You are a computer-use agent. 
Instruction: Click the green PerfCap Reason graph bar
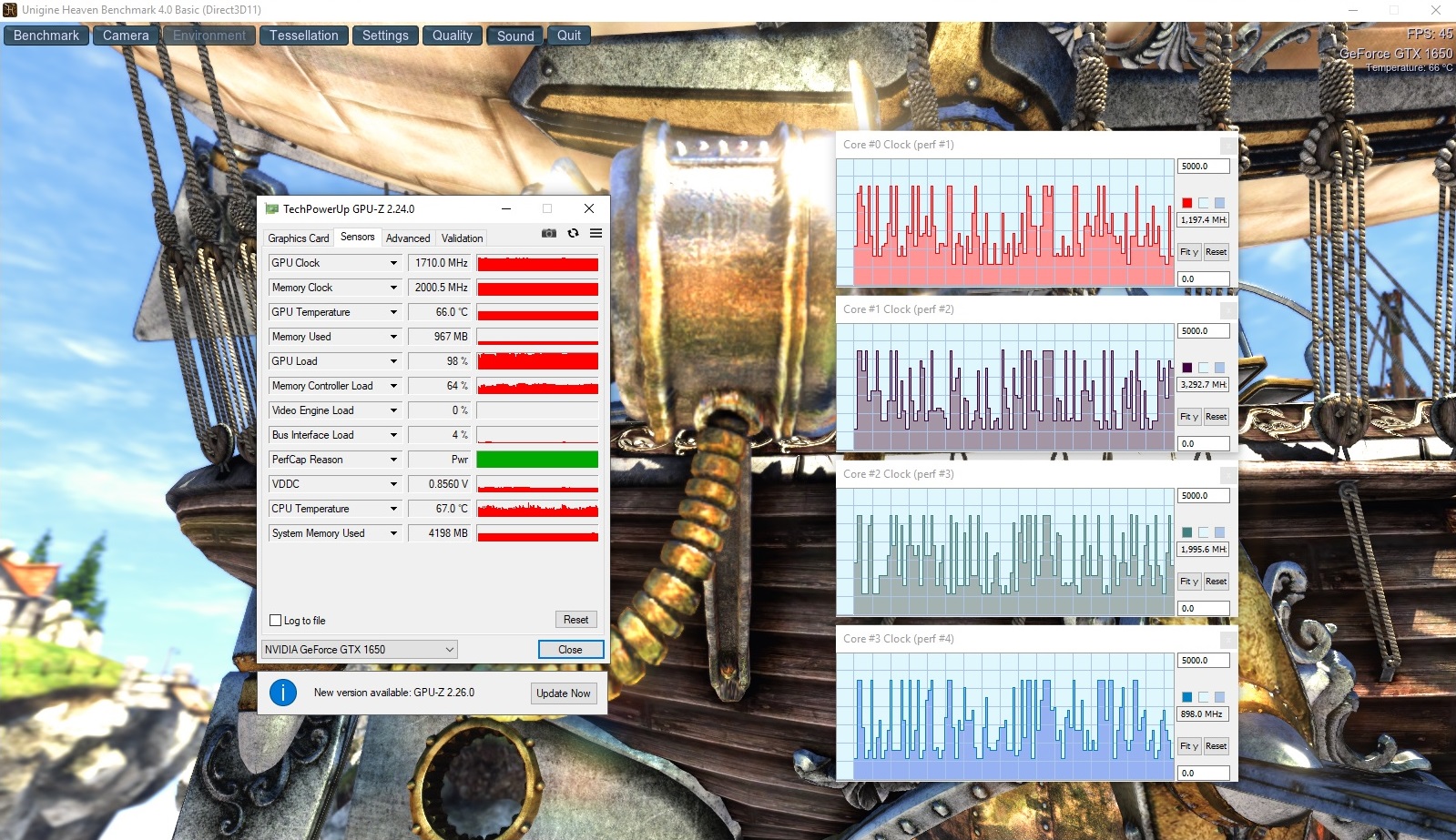(x=537, y=460)
